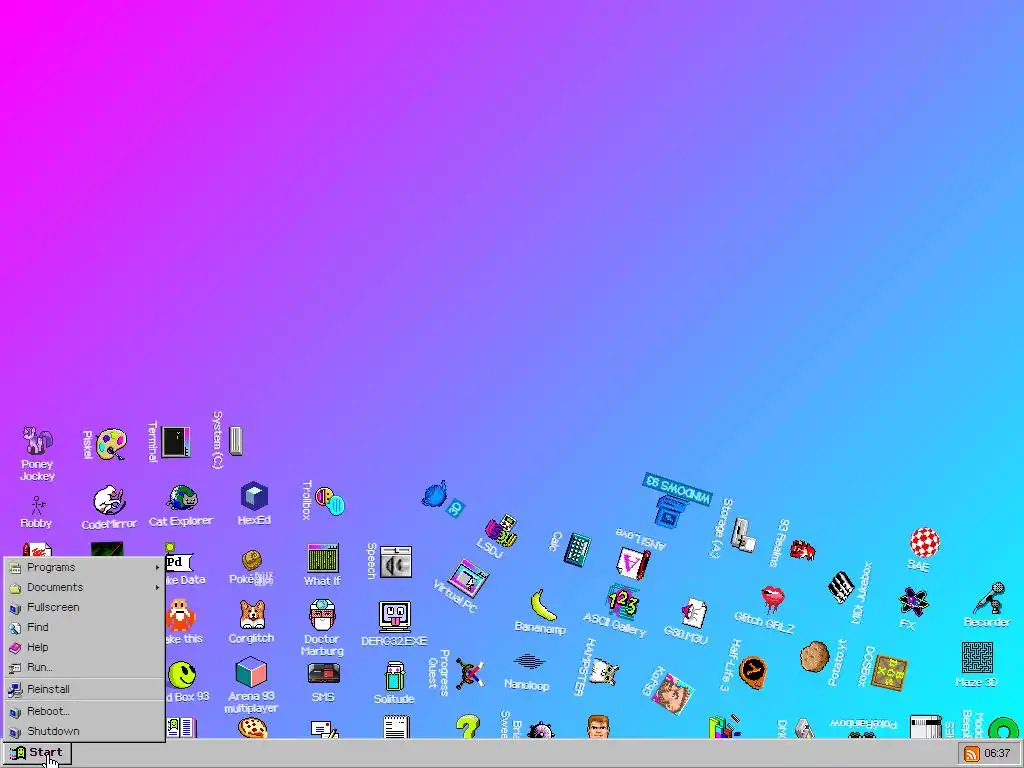Launch the HexEd cube icon
Viewport: 1024px width, 768px height.
tap(254, 497)
